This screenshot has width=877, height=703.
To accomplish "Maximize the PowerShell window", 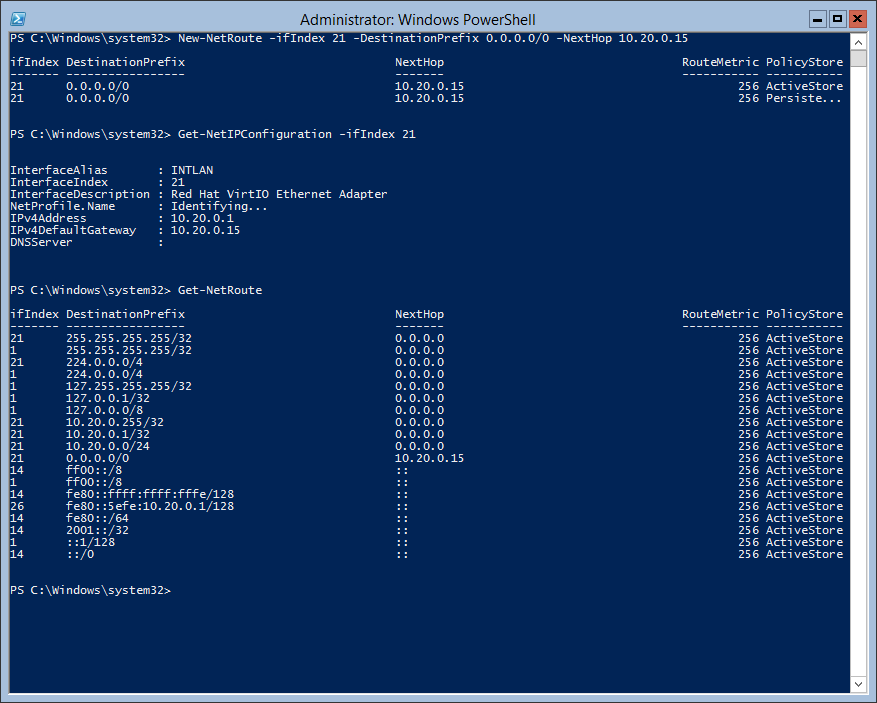I will click(x=837, y=19).
